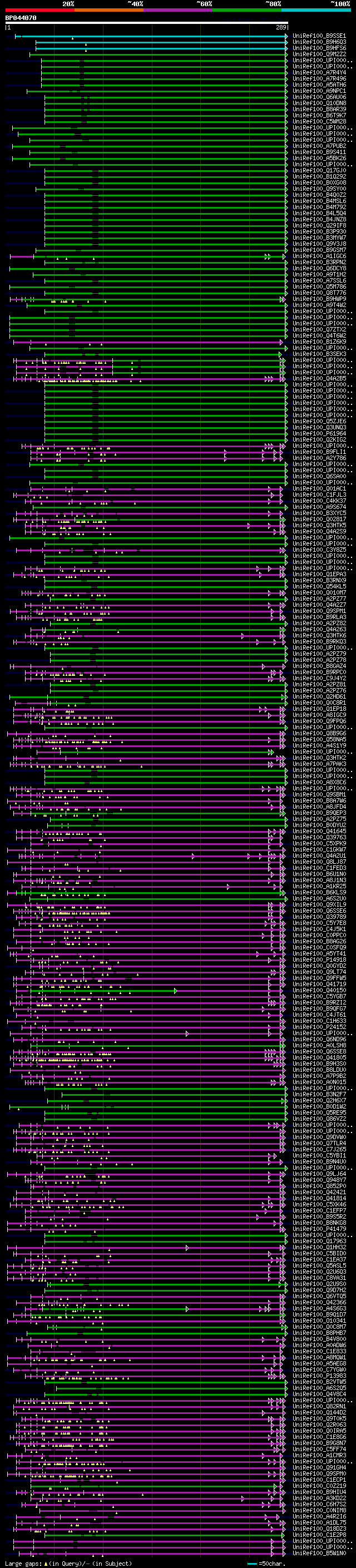Pick hit UniRef100_A7SSL6
This screenshot has height=1568, width=356.
tap(319, 280)
